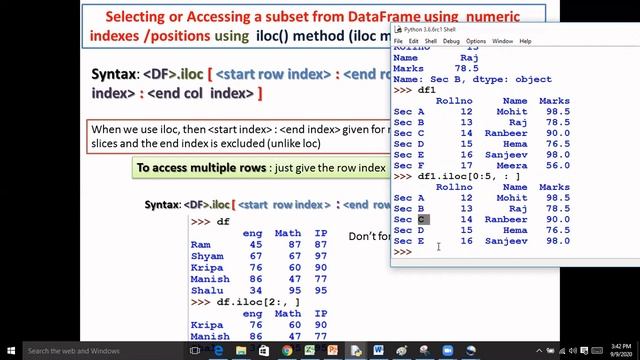Click the 'df1.iloc[0:5, : ]' command line
The height and width of the screenshot is (360, 640).
pyautogui.click(x=469, y=176)
